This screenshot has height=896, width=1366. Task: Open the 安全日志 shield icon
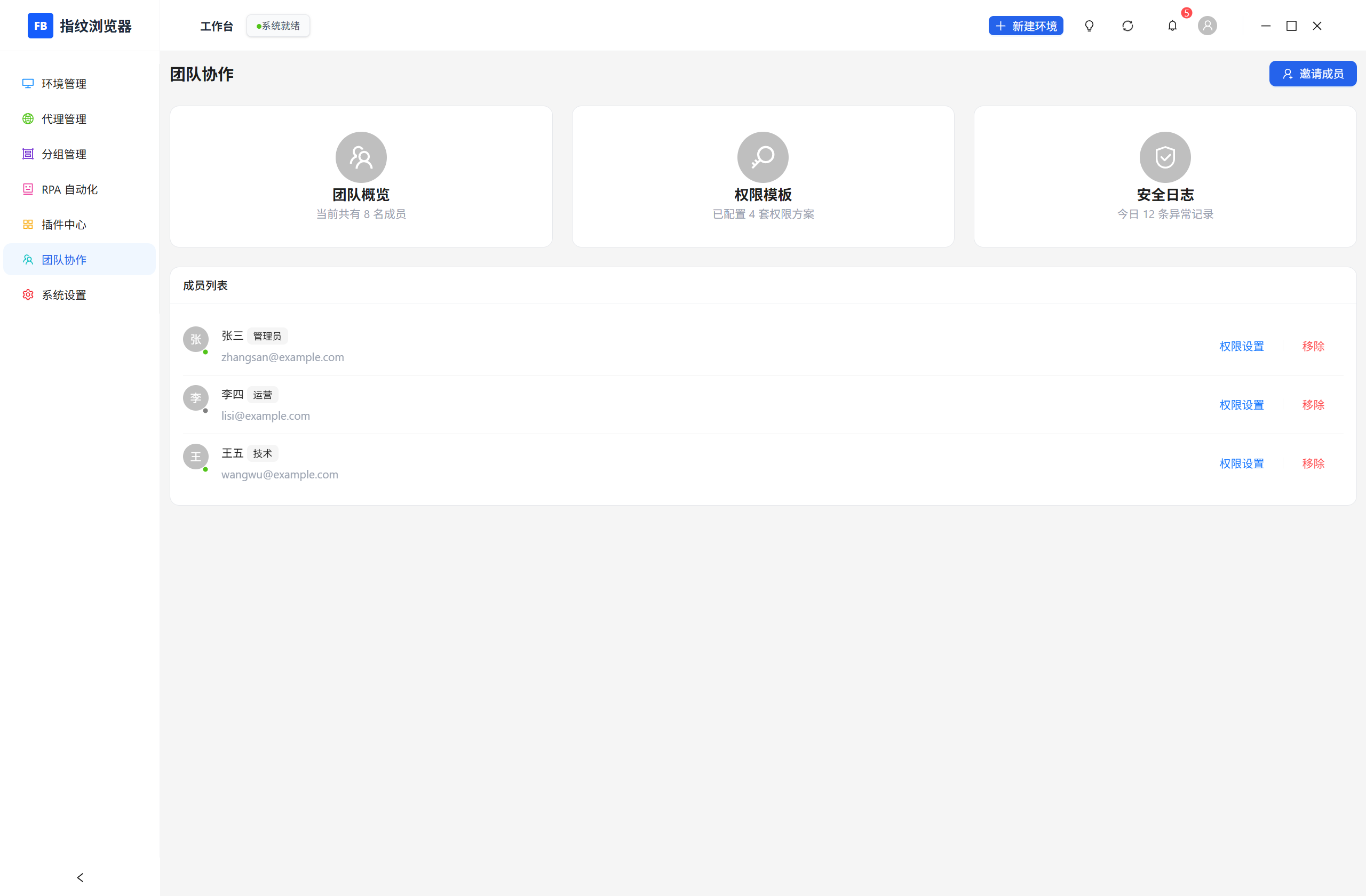click(x=1164, y=157)
